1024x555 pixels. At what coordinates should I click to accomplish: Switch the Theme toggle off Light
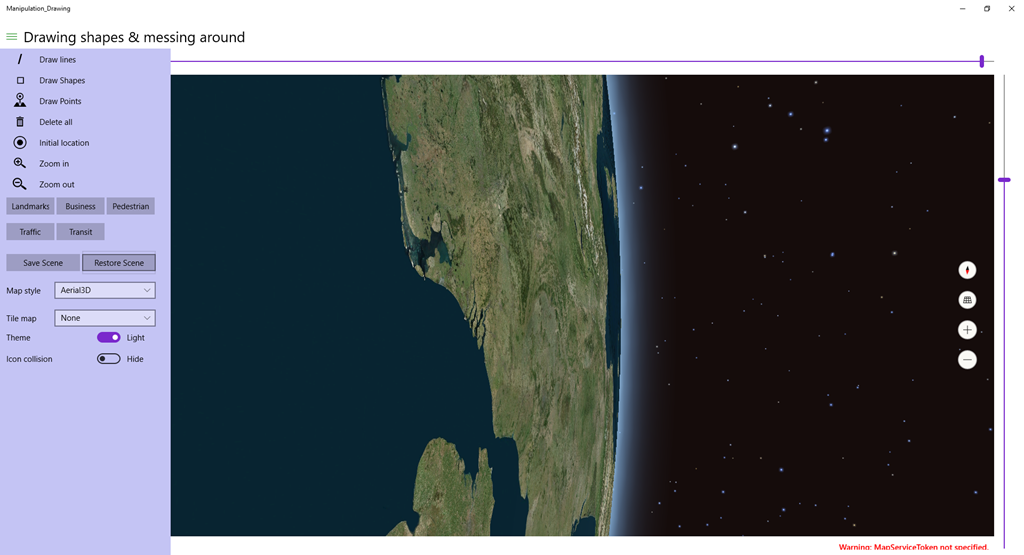point(108,338)
